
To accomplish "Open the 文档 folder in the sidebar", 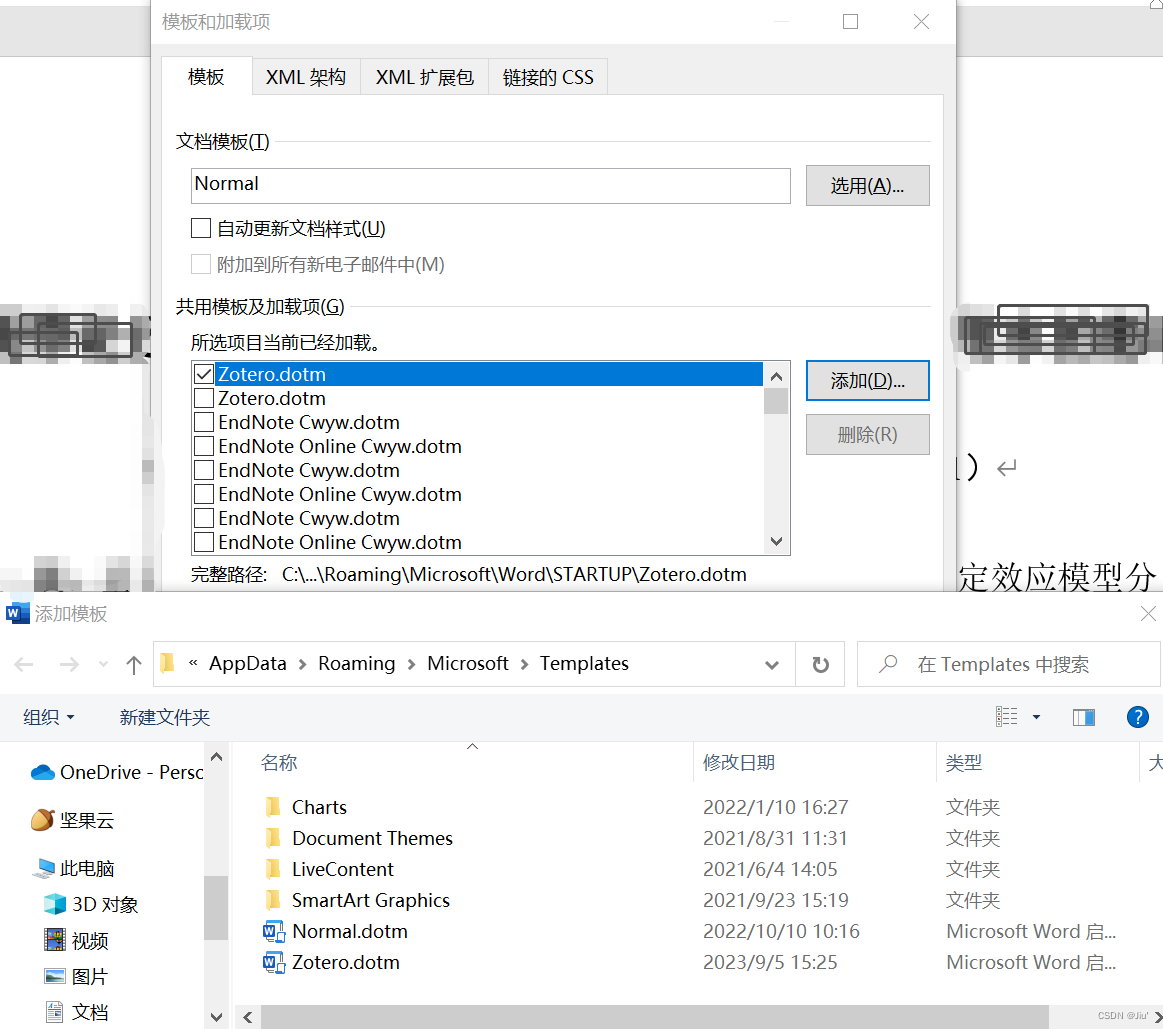I will [x=76, y=1012].
